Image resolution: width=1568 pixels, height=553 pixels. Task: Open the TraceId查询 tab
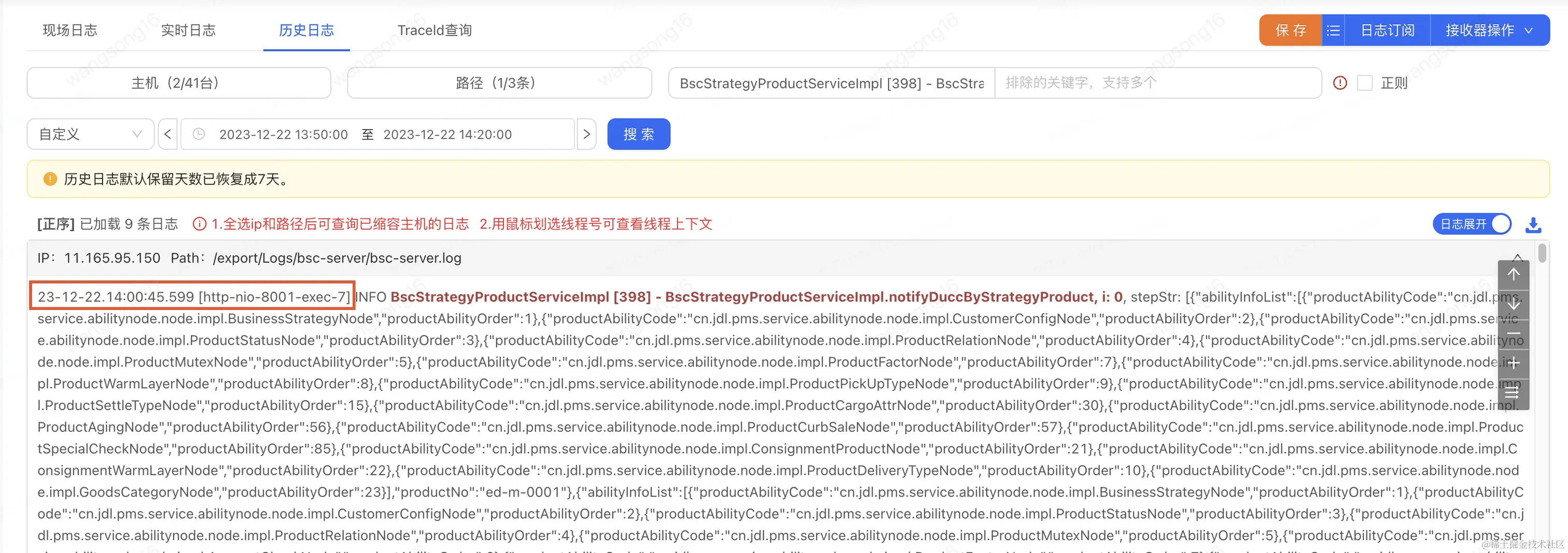[435, 31]
